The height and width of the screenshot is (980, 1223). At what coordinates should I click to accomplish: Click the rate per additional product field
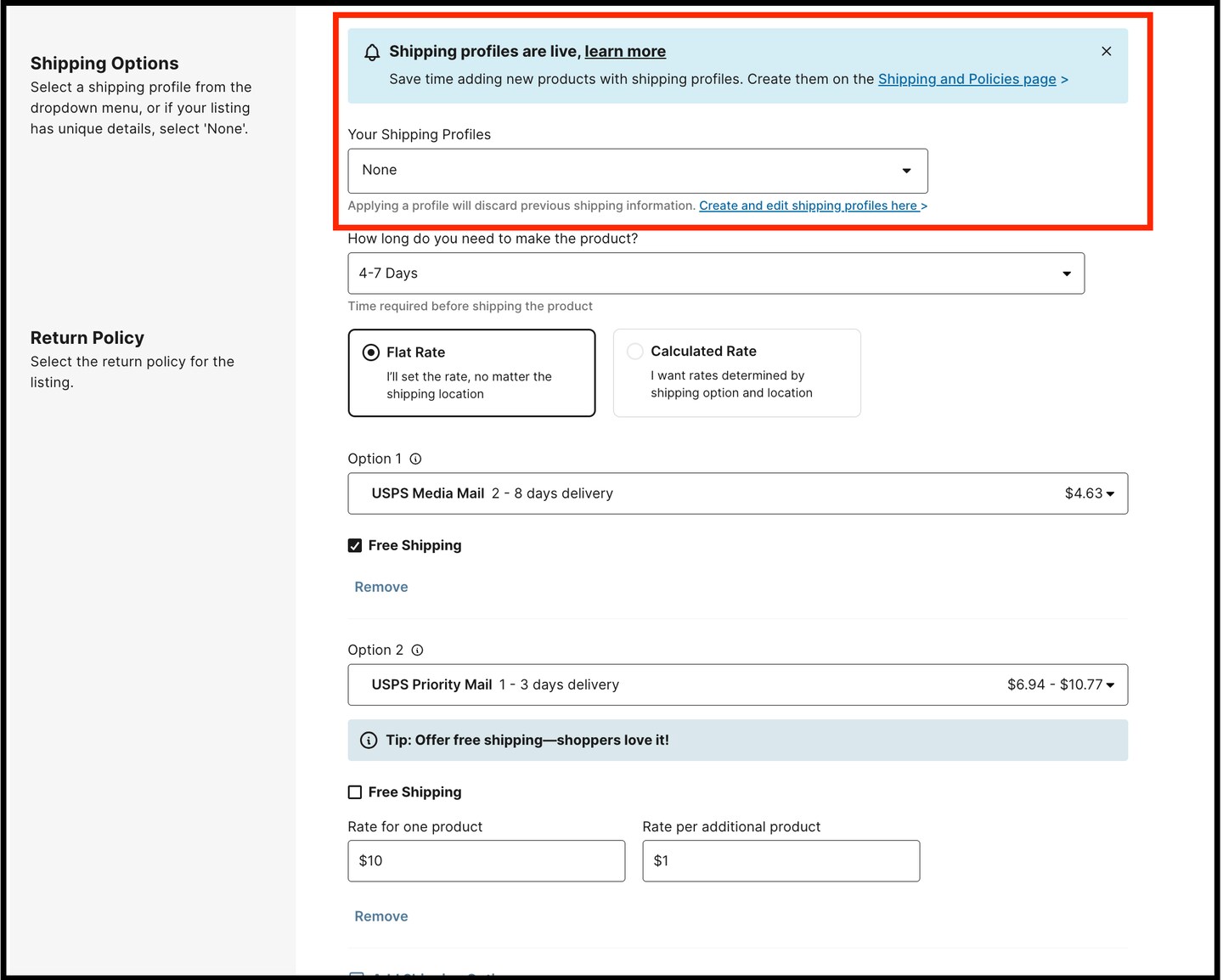pyautogui.click(x=781, y=860)
